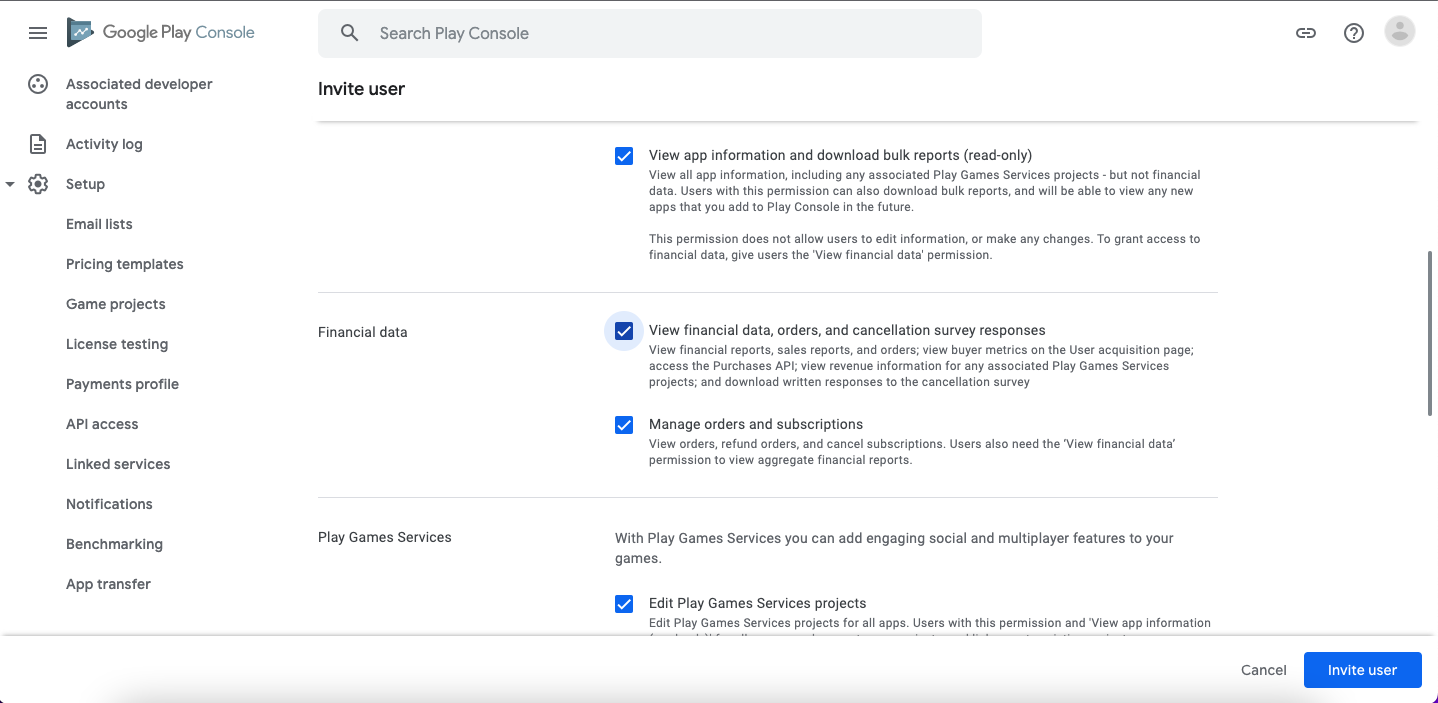Click the Invite user button

(x=1362, y=670)
